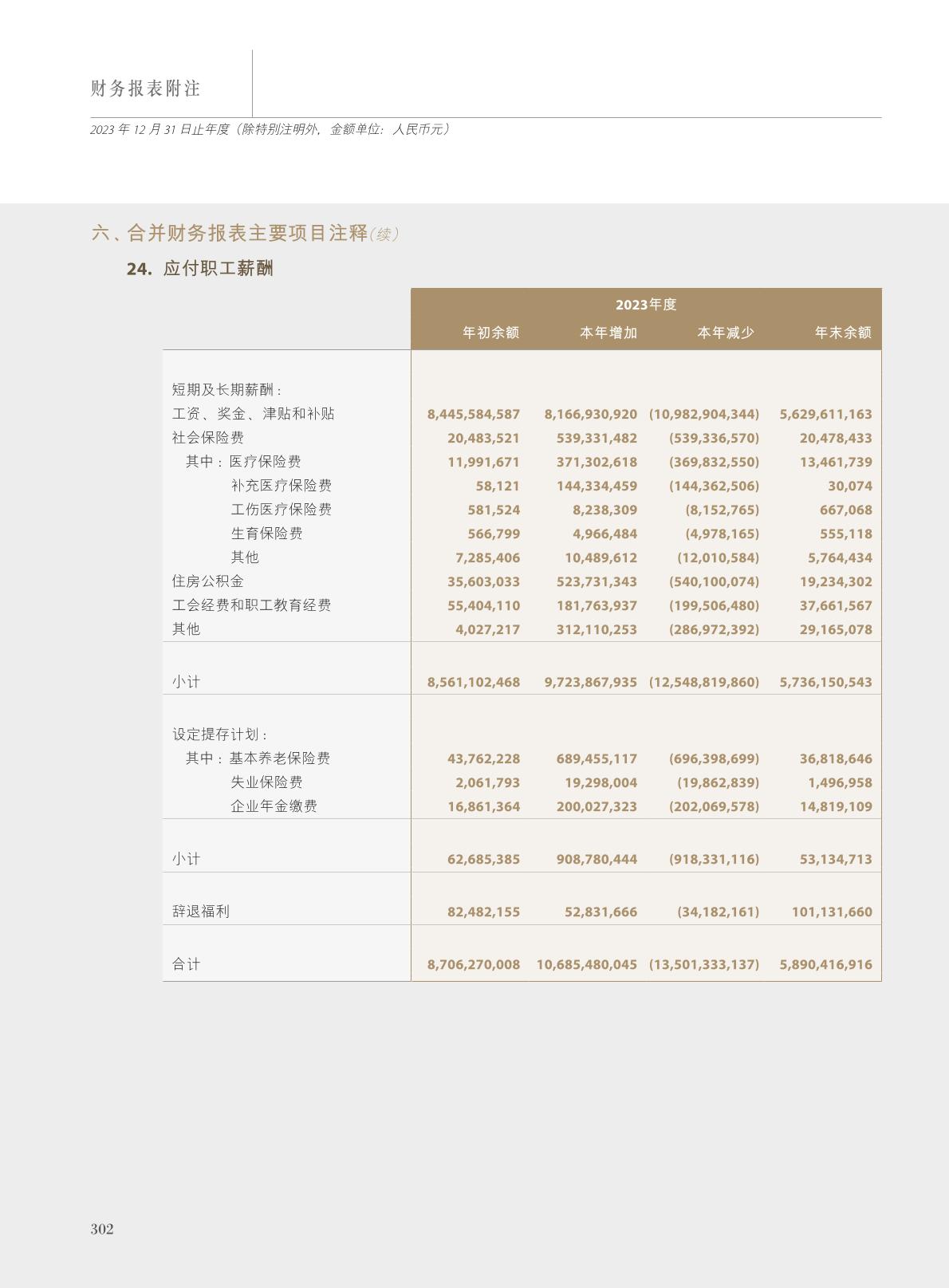Screen dimensions: 949x1288
Task: Click the 工资、奖金、津贴和补贴 row label
Action: pyautogui.click(x=253, y=414)
